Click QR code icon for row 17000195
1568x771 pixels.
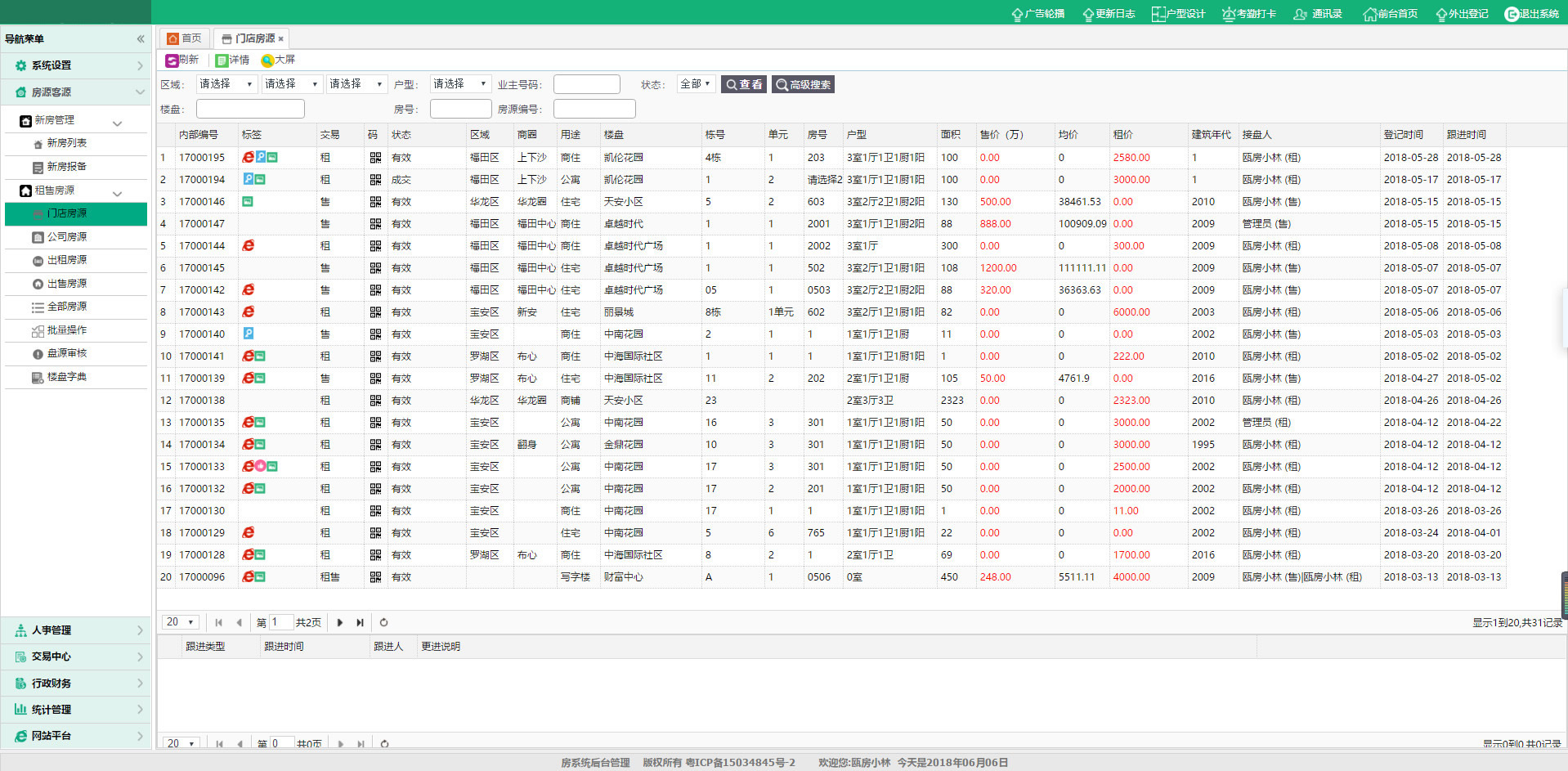(375, 158)
